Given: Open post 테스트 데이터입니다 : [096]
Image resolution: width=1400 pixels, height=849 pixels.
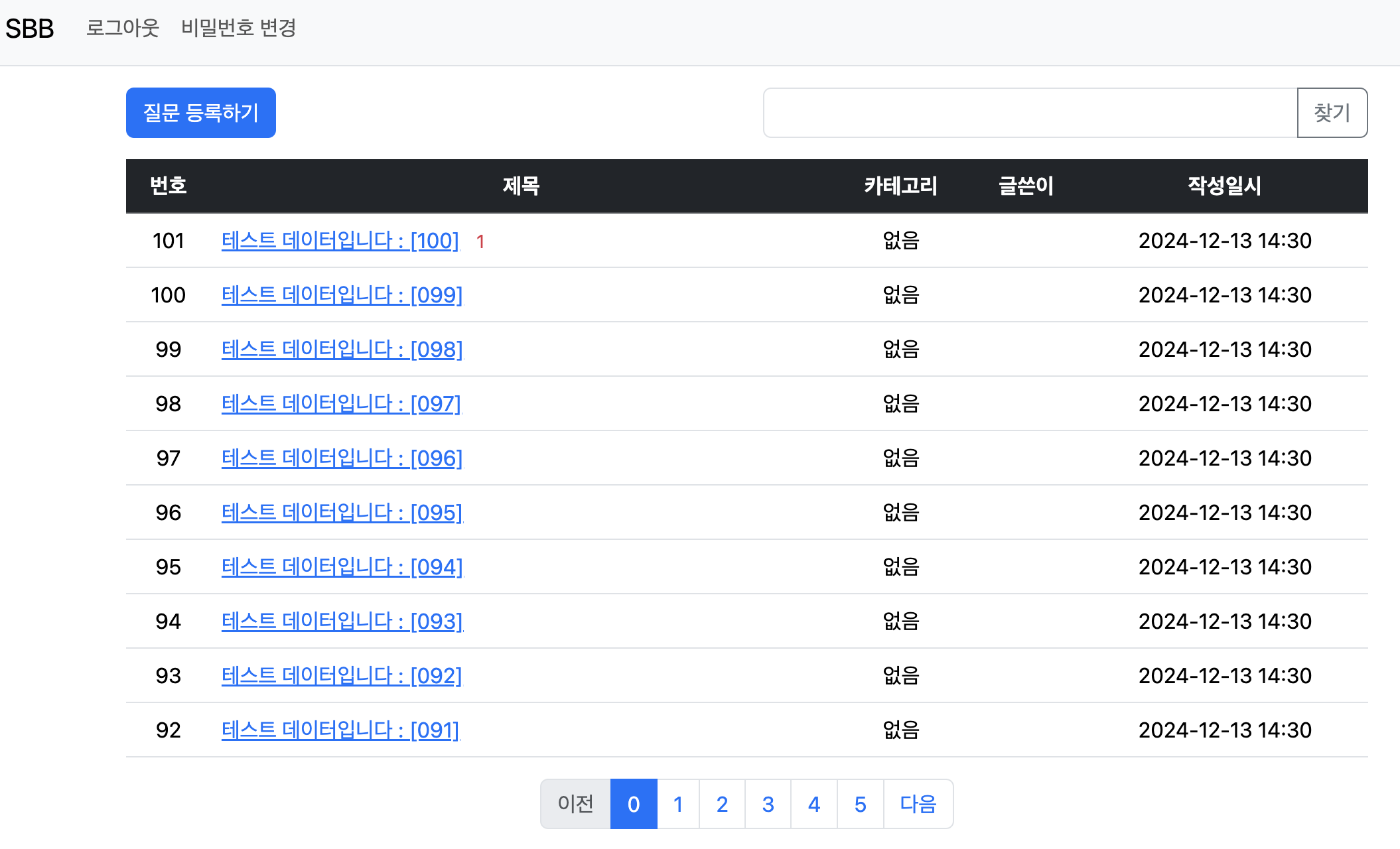Looking at the screenshot, I should [x=342, y=458].
